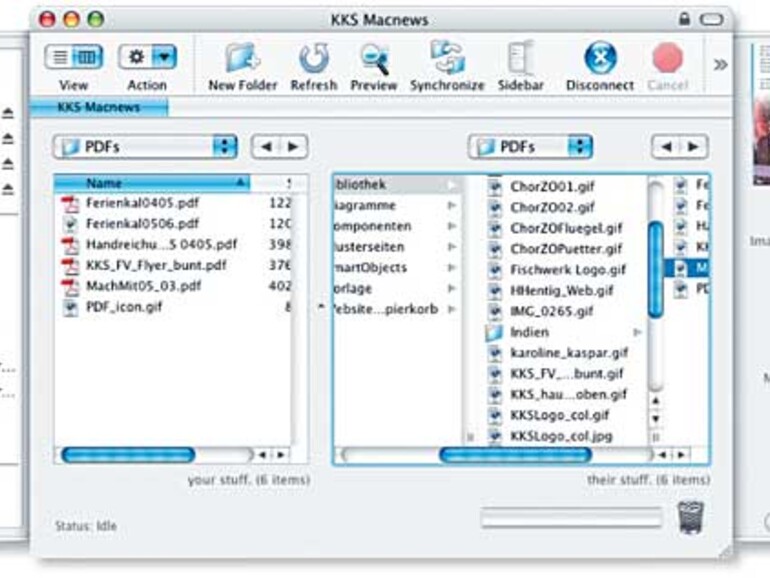Go forward in remote pane history

point(693,146)
